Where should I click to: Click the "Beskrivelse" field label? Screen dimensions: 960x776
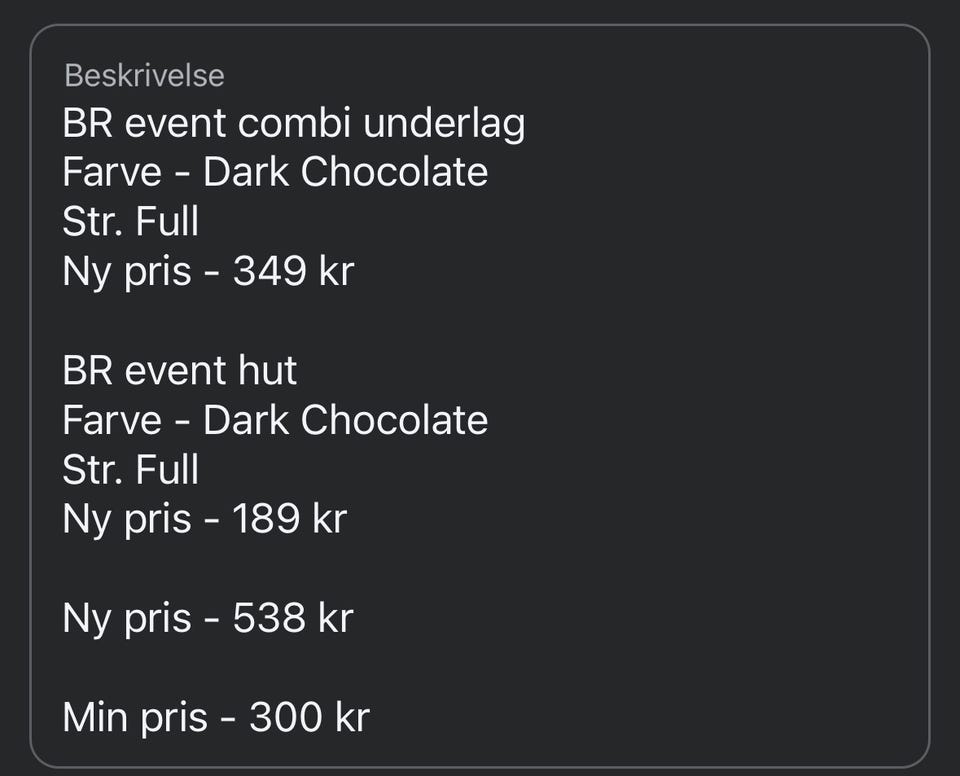pos(144,75)
